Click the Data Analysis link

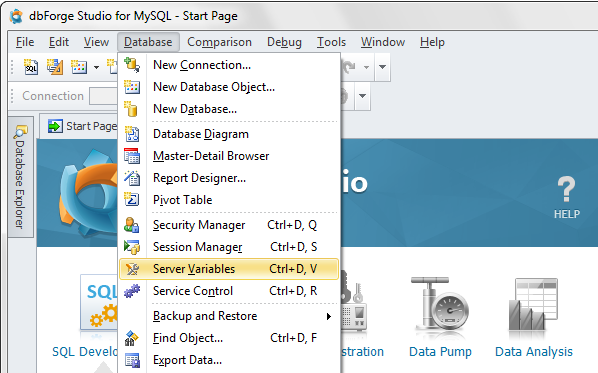click(x=534, y=352)
